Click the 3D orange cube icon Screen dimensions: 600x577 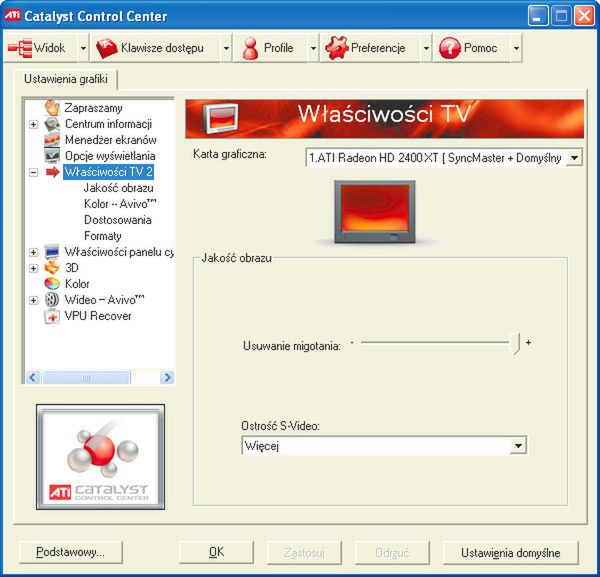click(x=52, y=268)
